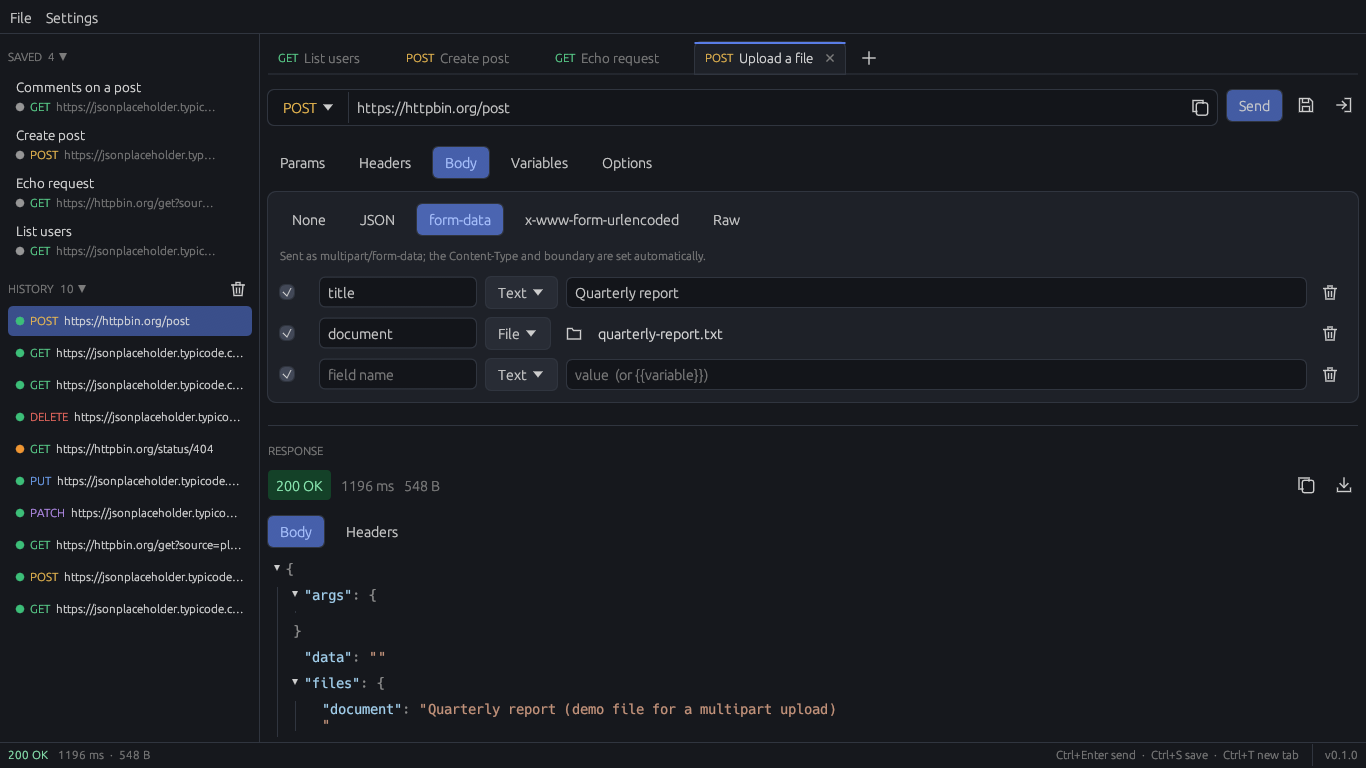Show the response Body view
The width and height of the screenshot is (1366, 768).
click(296, 532)
